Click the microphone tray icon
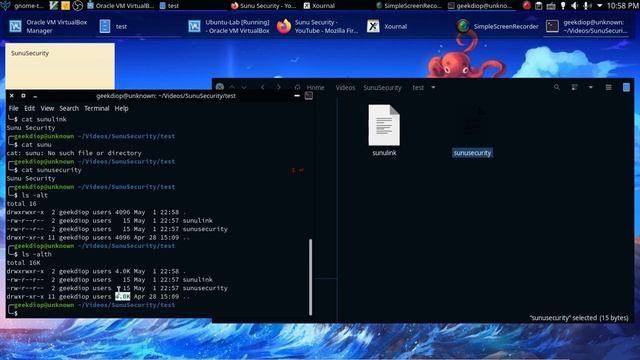The height and width of the screenshot is (360, 640). [587, 6]
